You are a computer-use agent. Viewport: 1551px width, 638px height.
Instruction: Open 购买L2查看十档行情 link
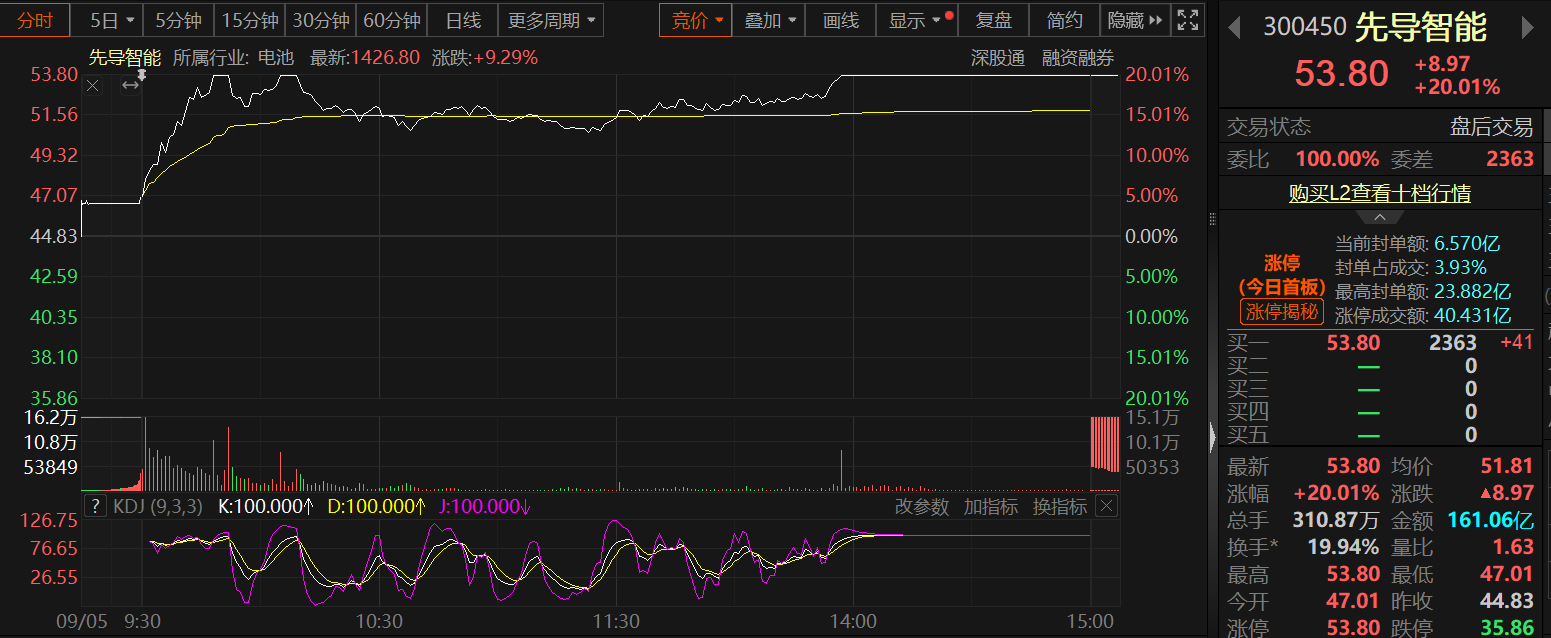coord(1379,193)
